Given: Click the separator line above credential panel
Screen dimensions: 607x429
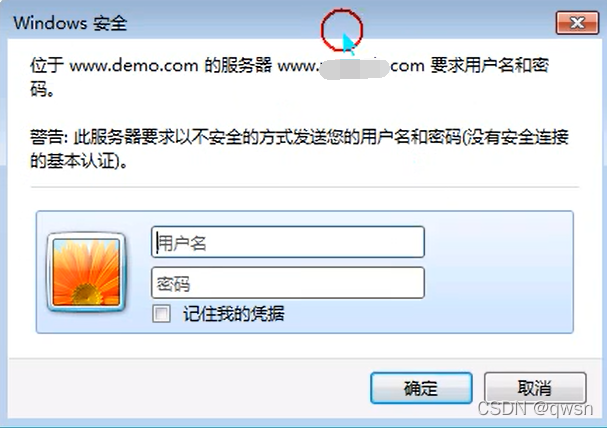Looking at the screenshot, I should 305,187.
